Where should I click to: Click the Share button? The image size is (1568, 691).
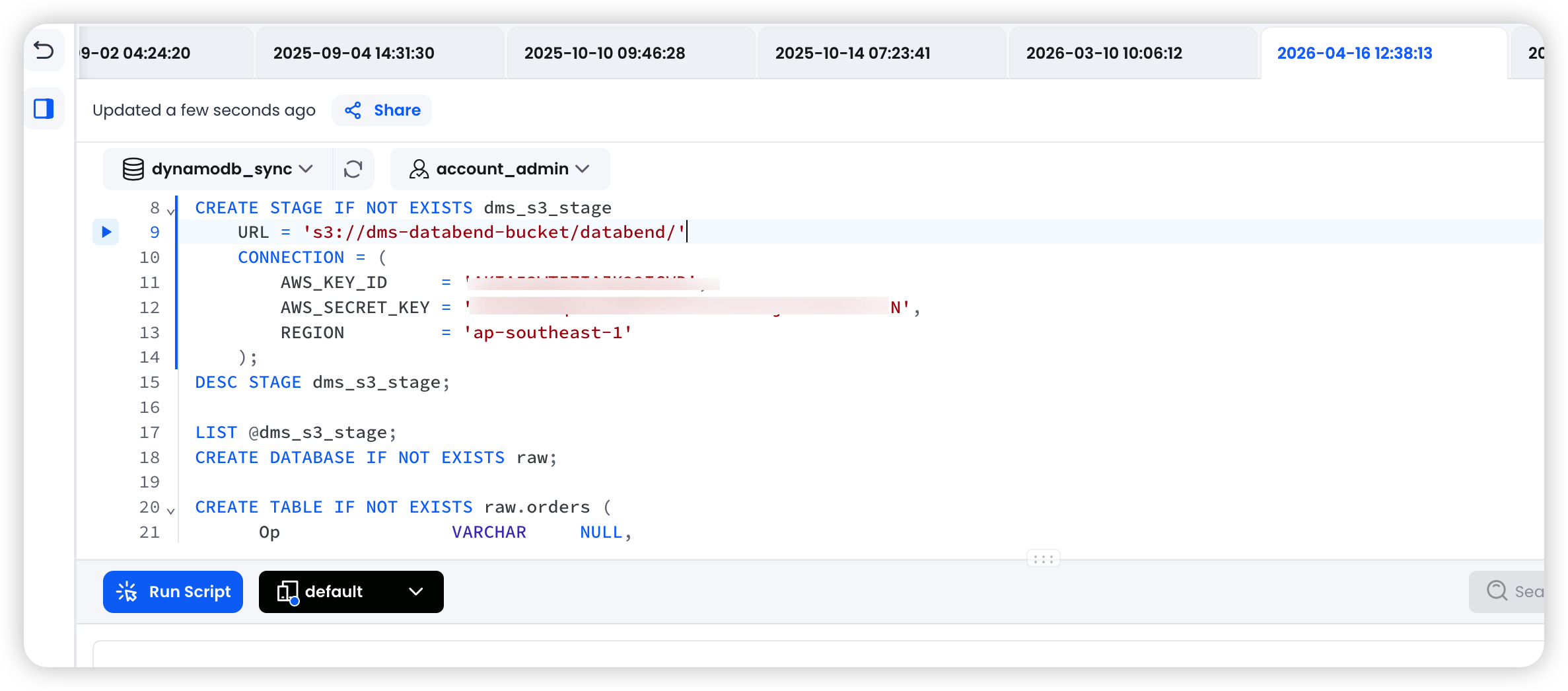[382, 110]
